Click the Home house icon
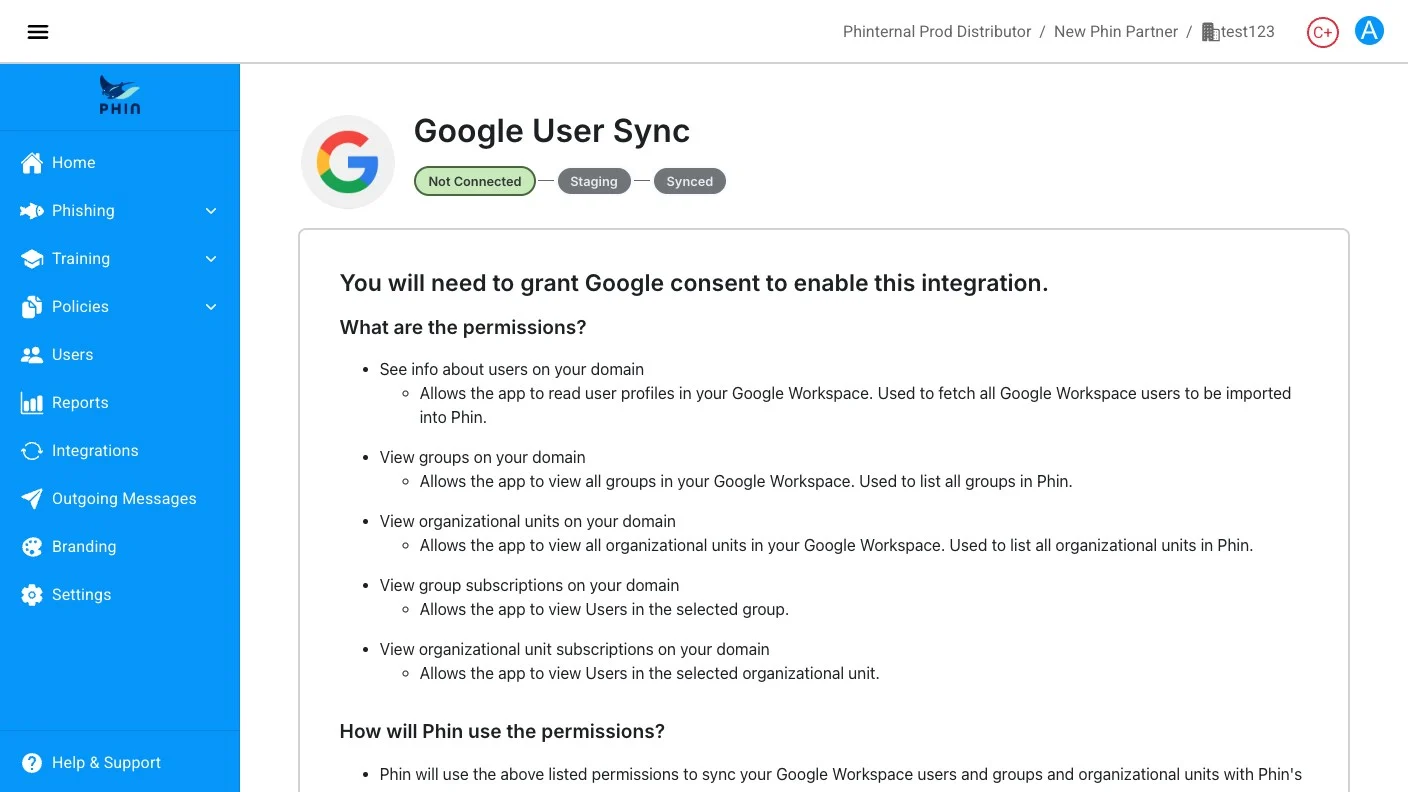 tap(32, 163)
